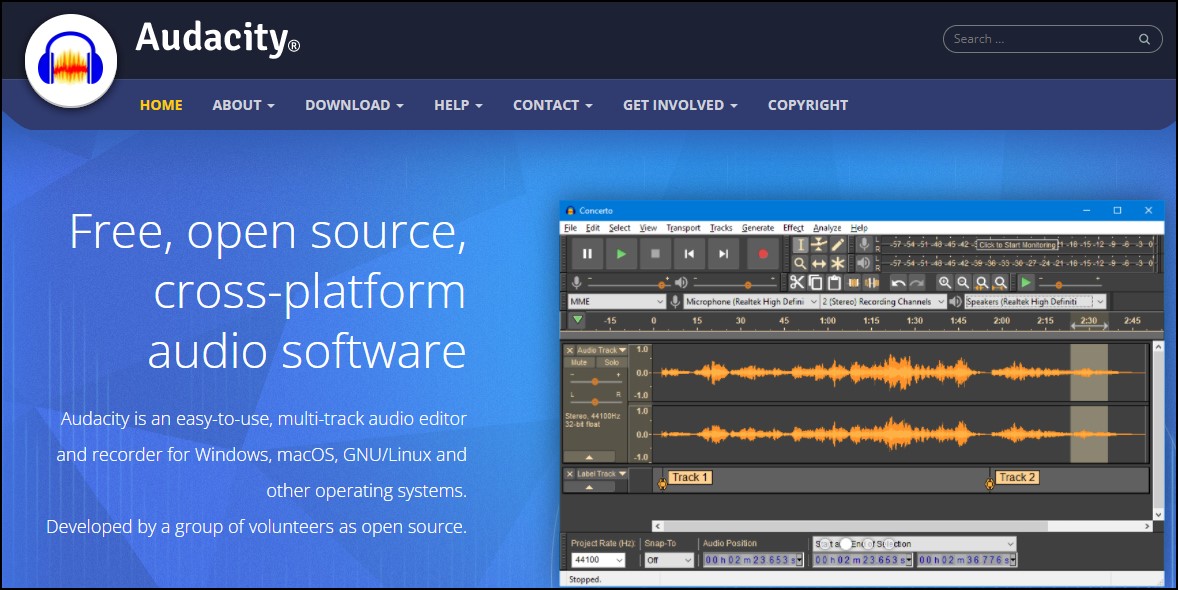Viewport: 1178px width, 590px height.
Task: Click the Pause transport button
Action: (587, 254)
